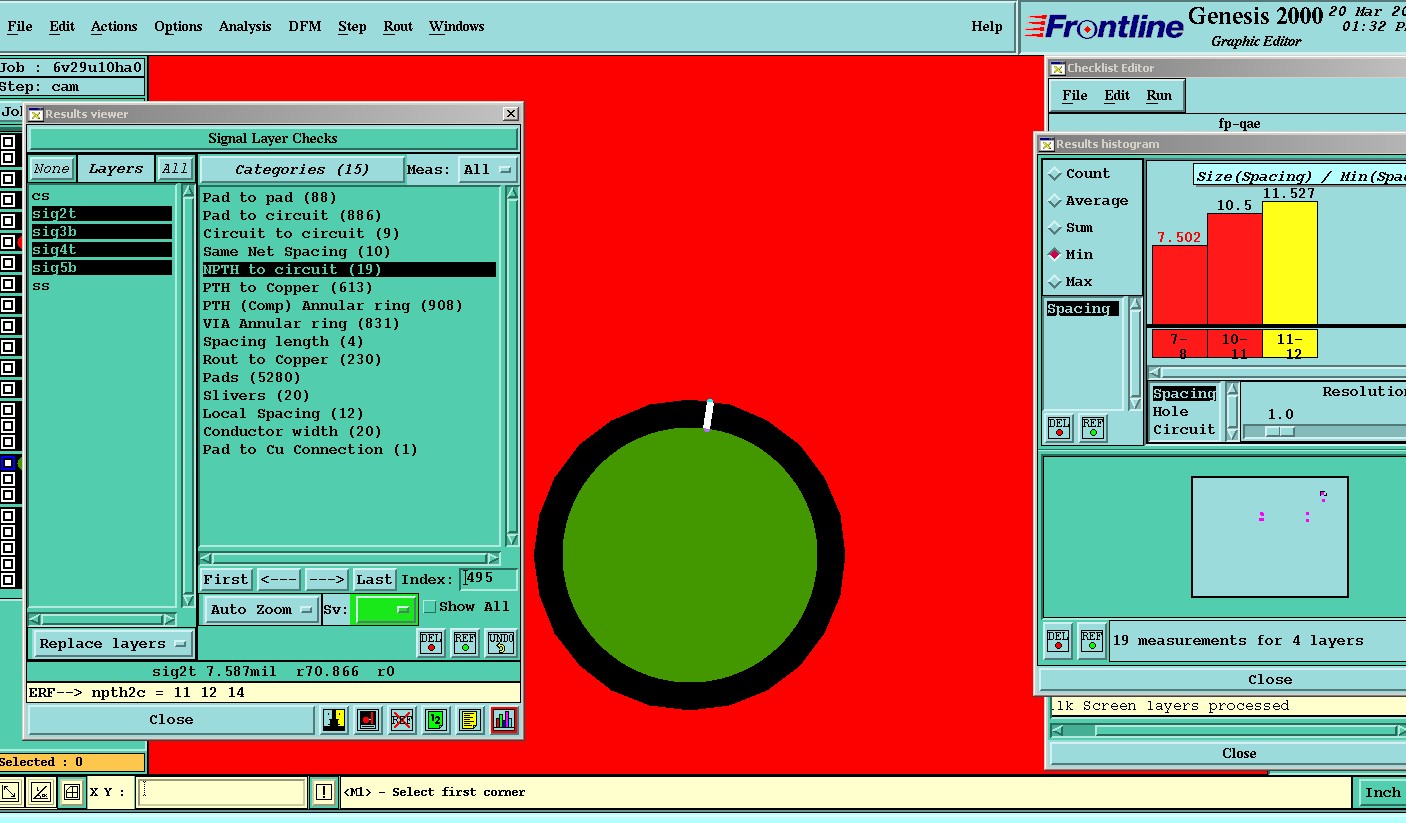
Task: Open File menu in main menu bar
Action: pyautogui.click(x=20, y=26)
